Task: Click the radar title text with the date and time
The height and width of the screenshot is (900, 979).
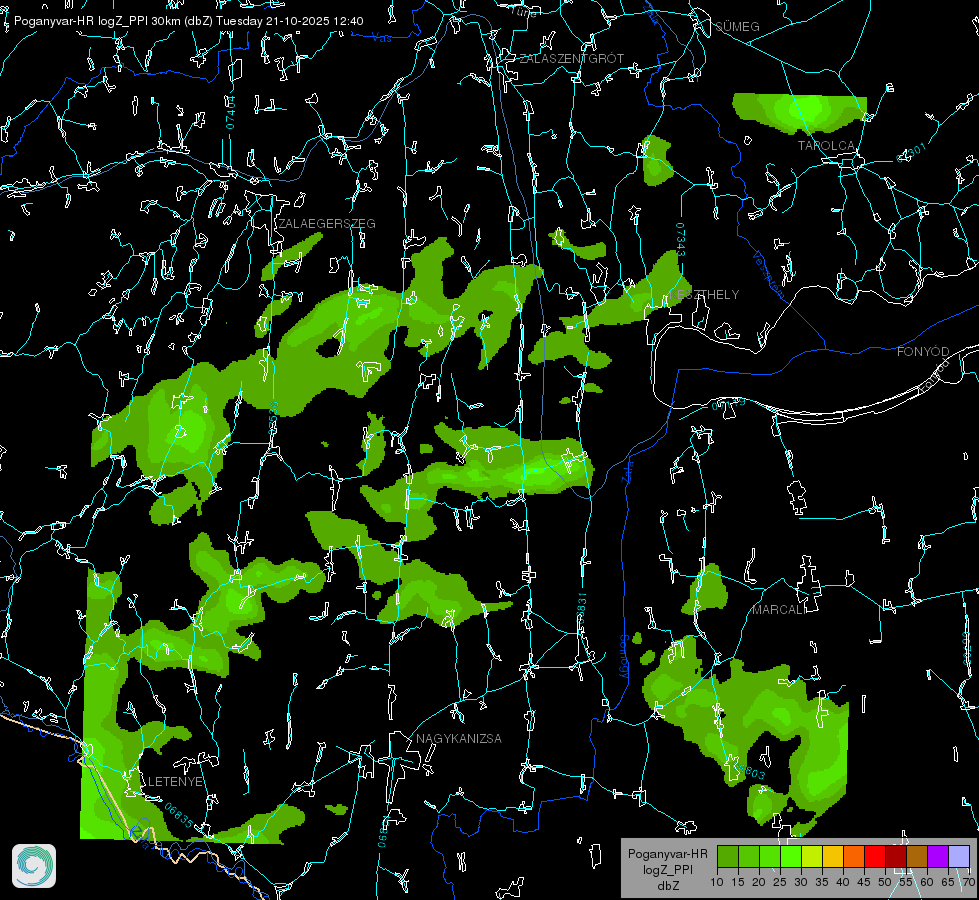Action: point(189,21)
